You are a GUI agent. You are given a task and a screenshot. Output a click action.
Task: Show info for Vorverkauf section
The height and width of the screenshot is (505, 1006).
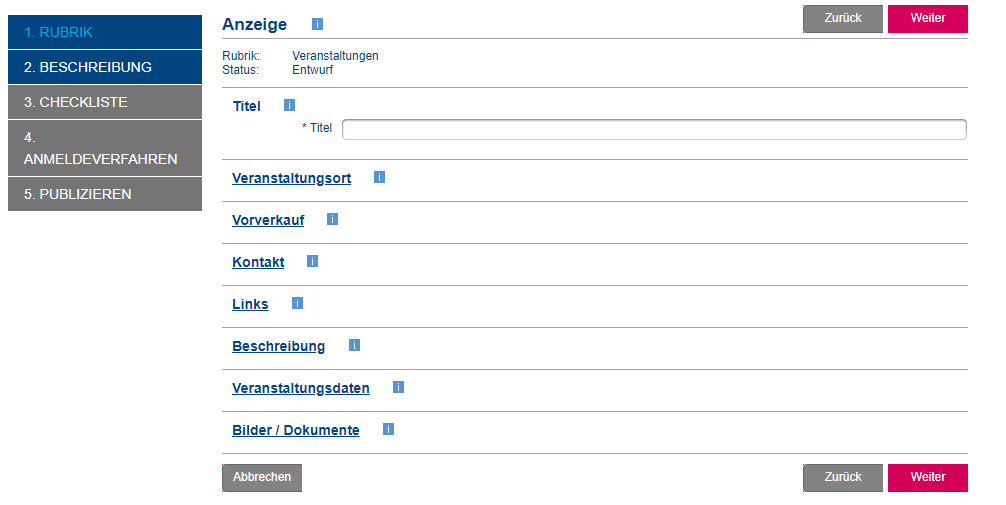[332, 219]
